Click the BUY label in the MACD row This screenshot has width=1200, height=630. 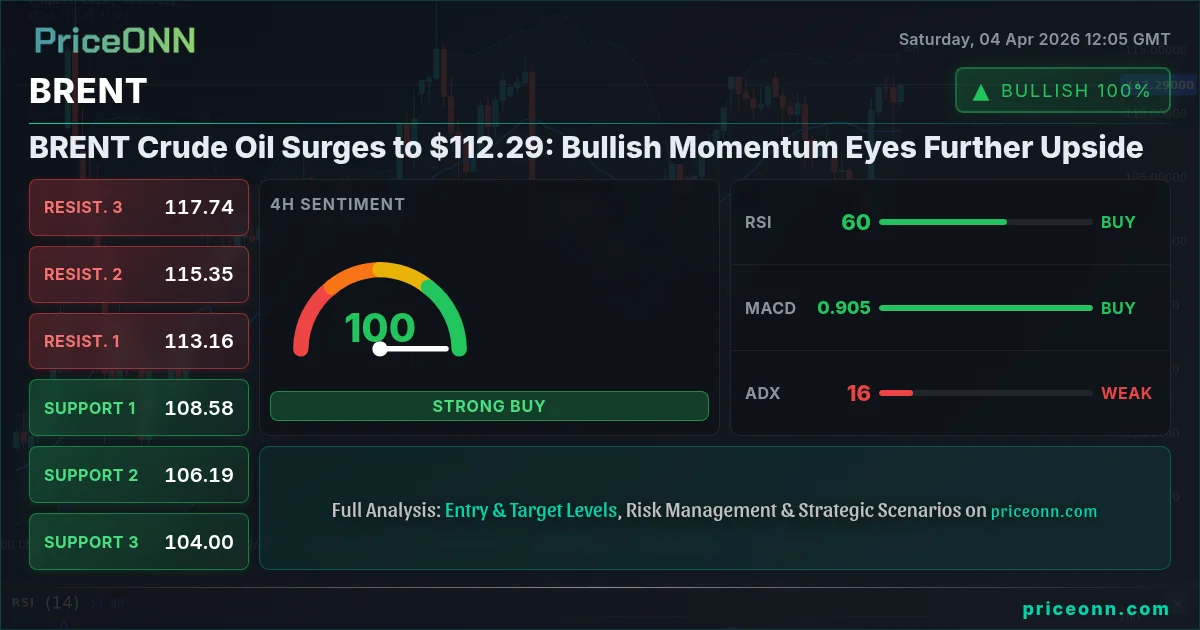(1118, 308)
